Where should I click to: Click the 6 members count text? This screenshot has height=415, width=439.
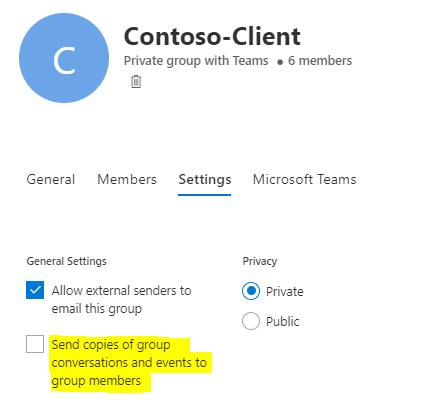(320, 61)
